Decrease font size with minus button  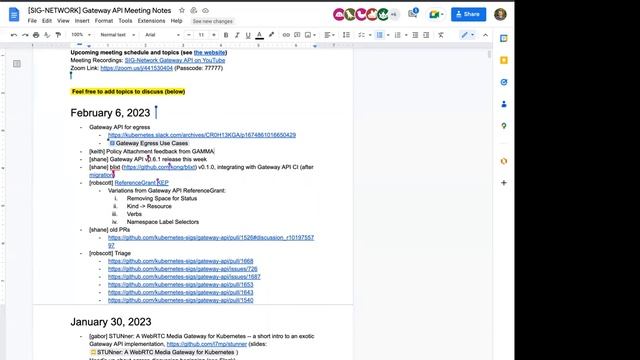[189, 35]
